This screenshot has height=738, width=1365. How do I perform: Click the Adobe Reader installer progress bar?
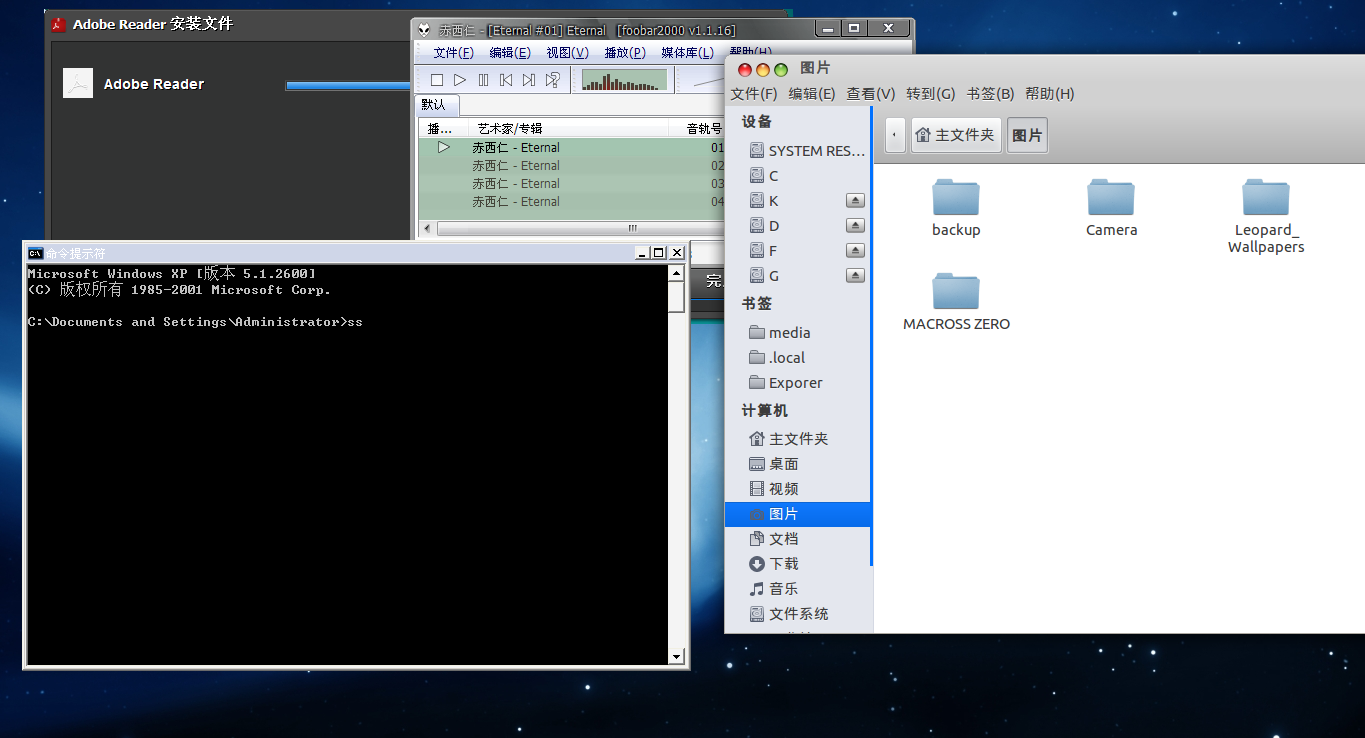[x=348, y=86]
